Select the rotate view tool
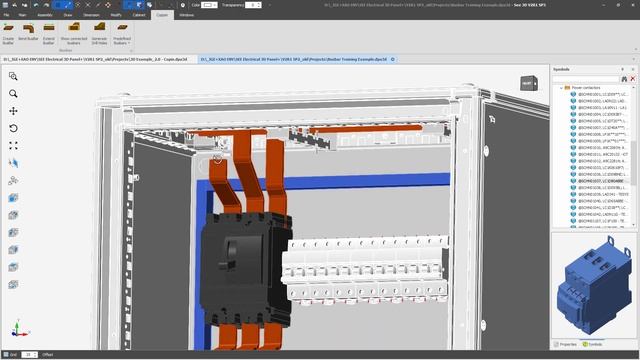Image resolution: width=640 pixels, height=360 pixels. (13, 128)
